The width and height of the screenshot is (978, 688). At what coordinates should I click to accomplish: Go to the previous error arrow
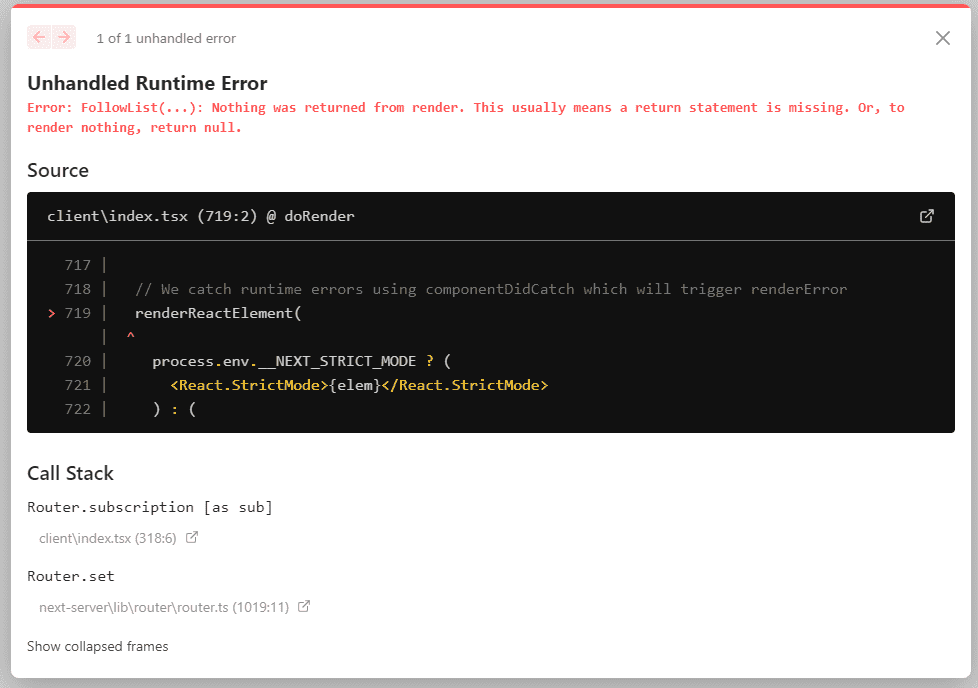coord(39,37)
